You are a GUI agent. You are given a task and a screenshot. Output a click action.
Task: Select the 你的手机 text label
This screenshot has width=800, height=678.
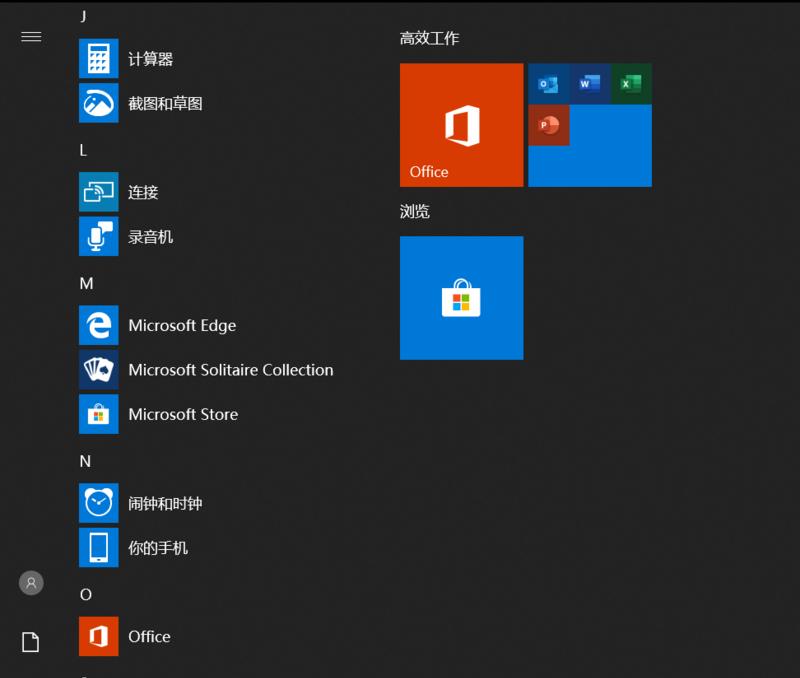pos(158,548)
